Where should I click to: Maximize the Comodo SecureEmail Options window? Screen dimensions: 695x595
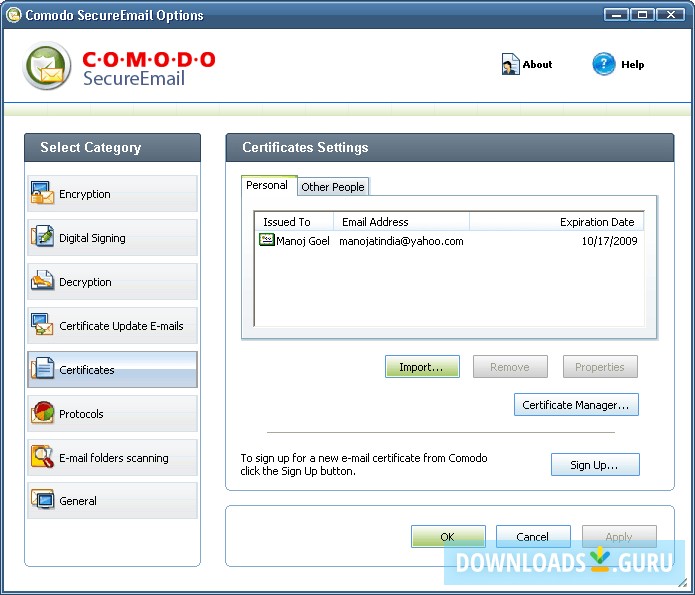642,15
